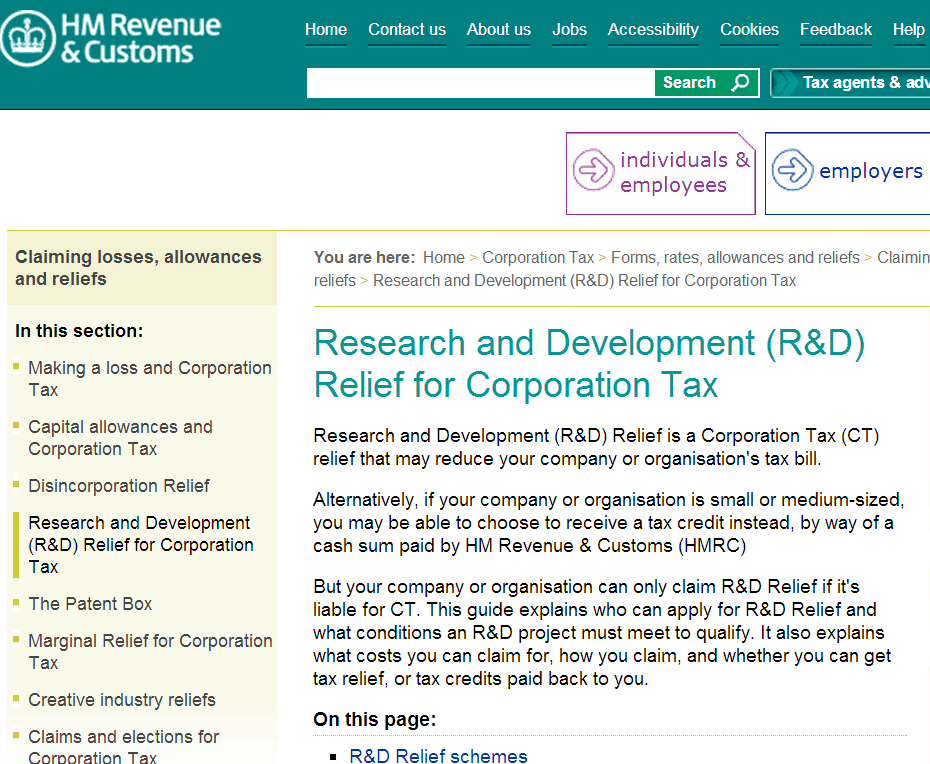Open Capital allowances and Corporation Tax

click(120, 438)
